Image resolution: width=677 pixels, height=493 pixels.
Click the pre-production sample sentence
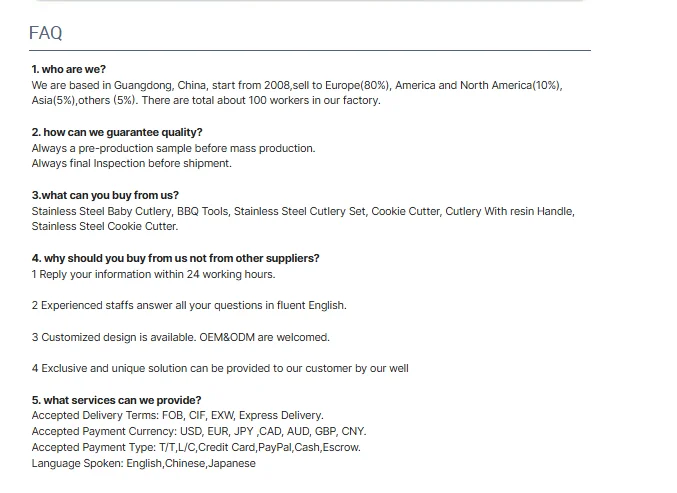173,148
